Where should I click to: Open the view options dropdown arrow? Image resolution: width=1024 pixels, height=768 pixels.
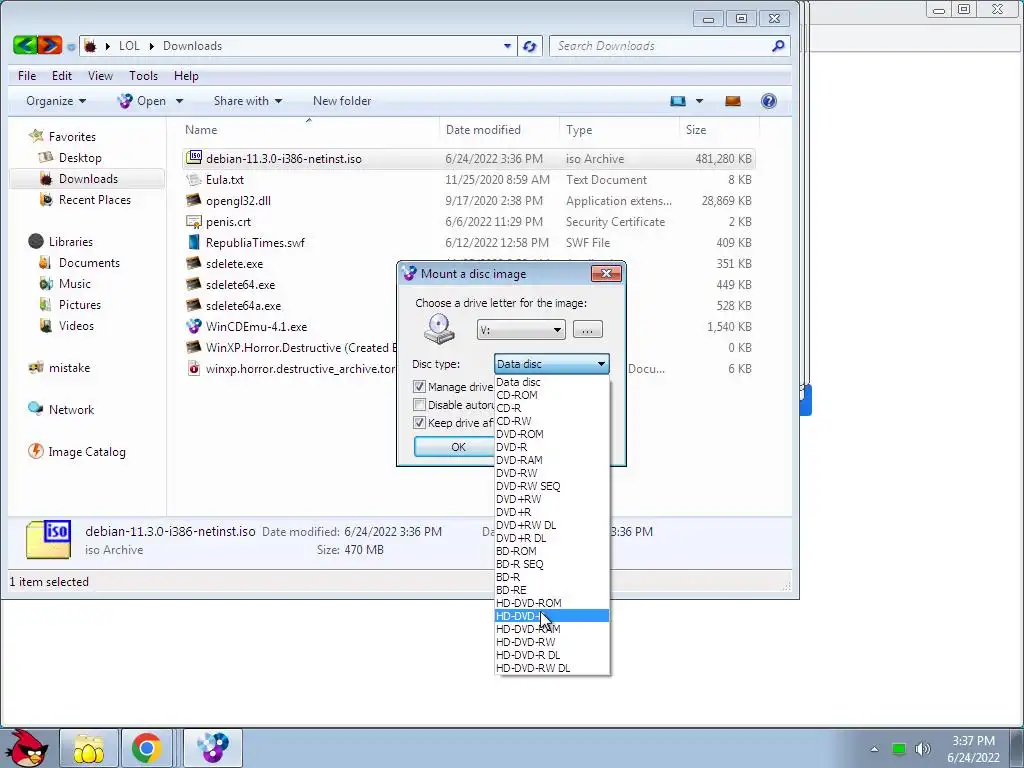[x=699, y=101]
